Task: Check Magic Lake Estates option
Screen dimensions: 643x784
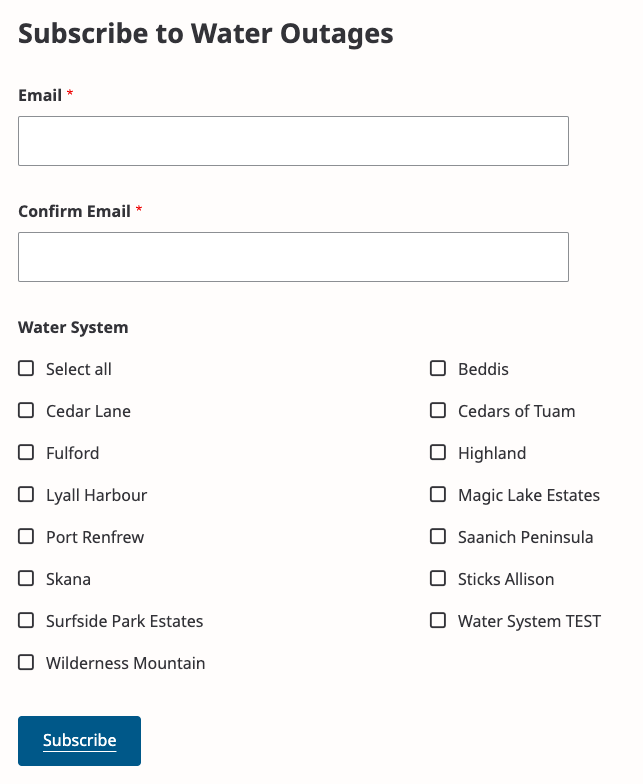Action: pyautogui.click(x=438, y=495)
